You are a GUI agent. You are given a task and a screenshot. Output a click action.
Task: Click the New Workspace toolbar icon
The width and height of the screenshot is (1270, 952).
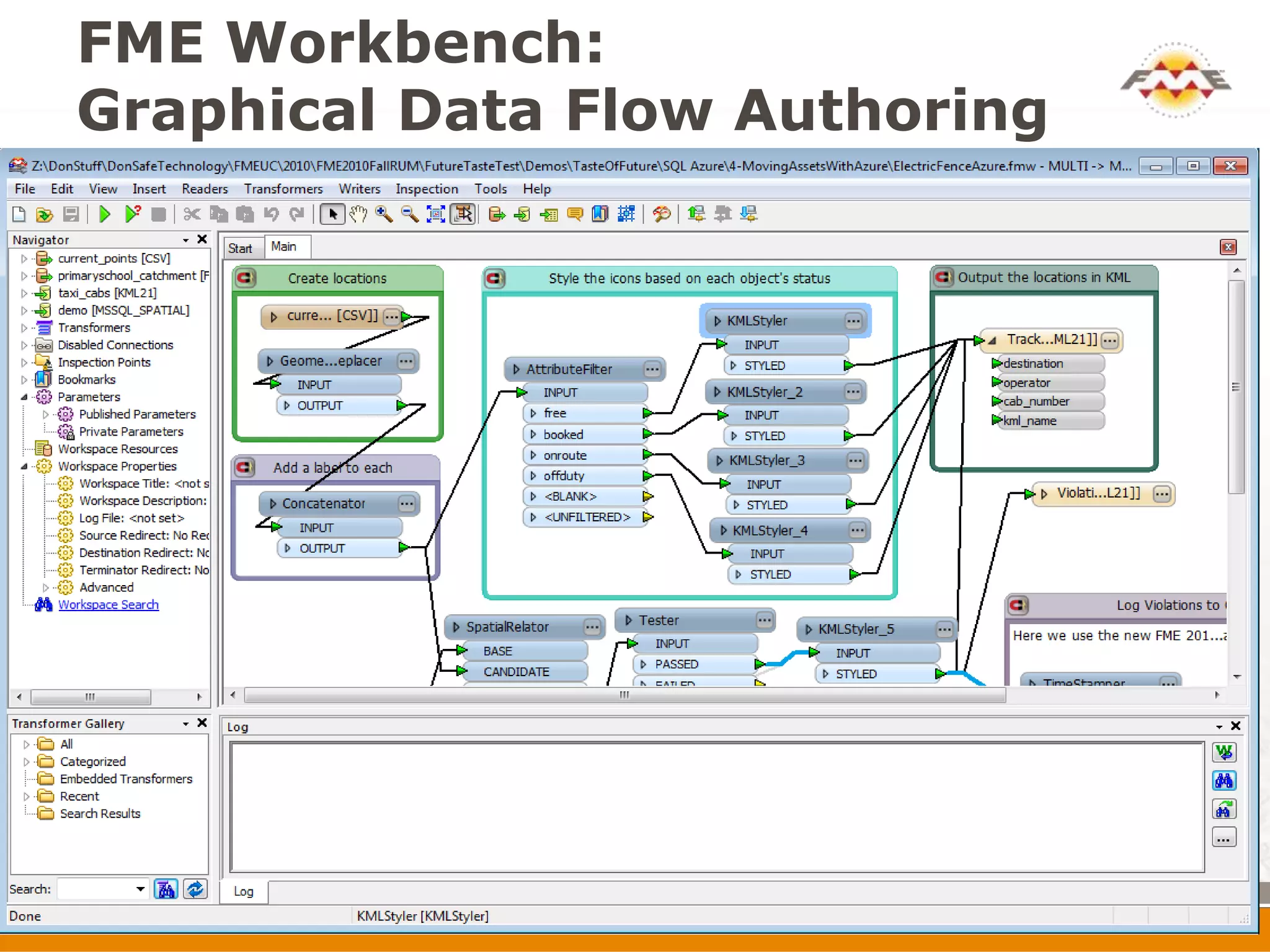[x=19, y=214]
